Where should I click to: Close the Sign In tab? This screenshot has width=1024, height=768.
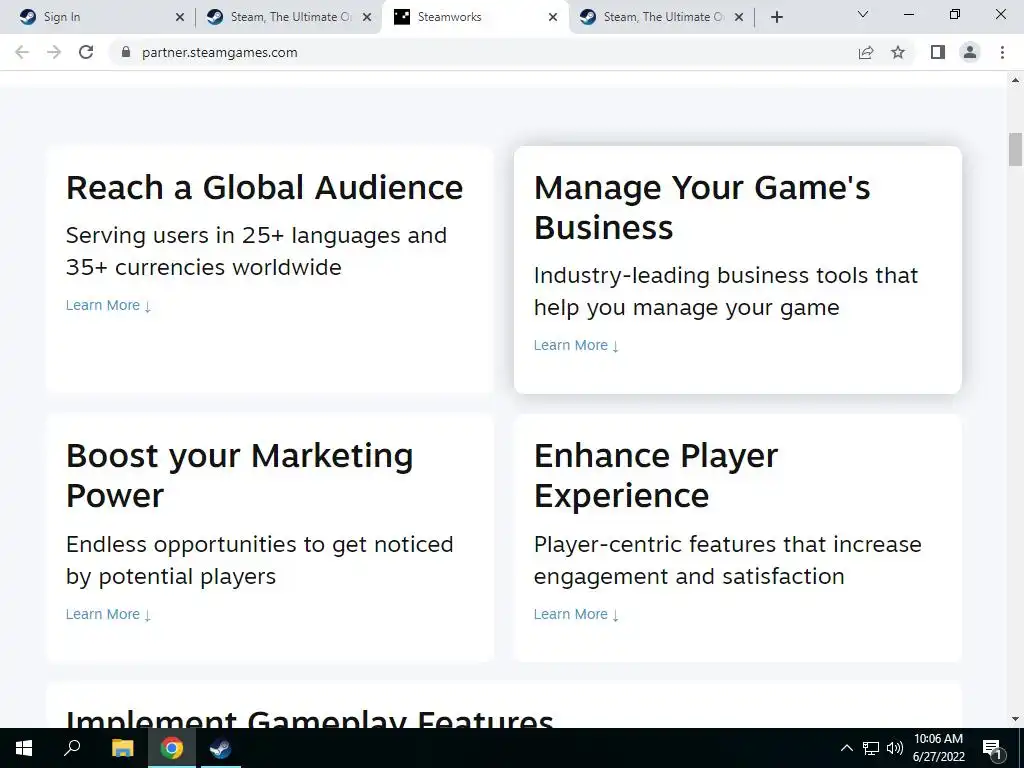pyautogui.click(x=180, y=17)
